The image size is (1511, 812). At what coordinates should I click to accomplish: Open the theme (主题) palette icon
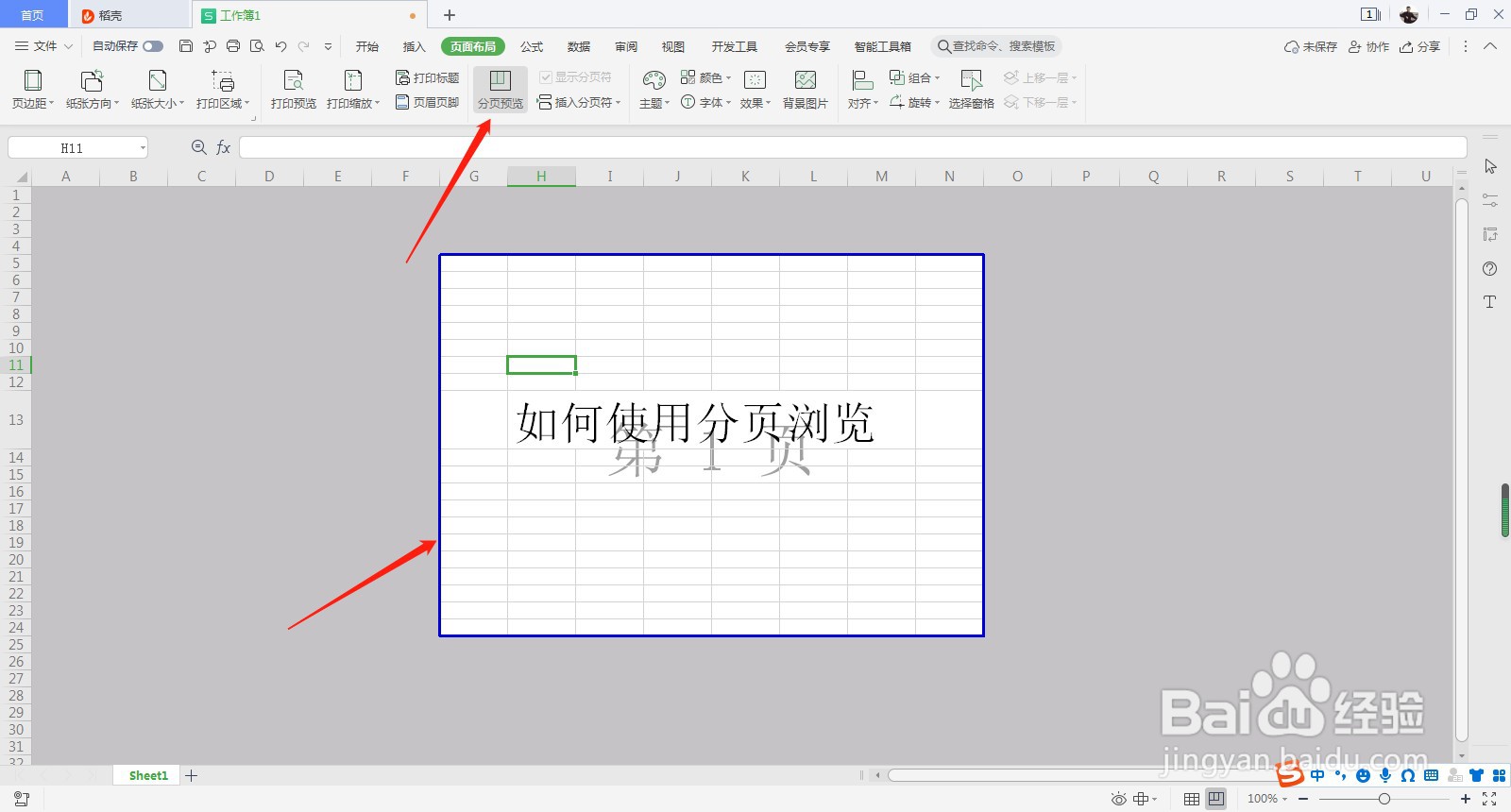[x=654, y=81]
